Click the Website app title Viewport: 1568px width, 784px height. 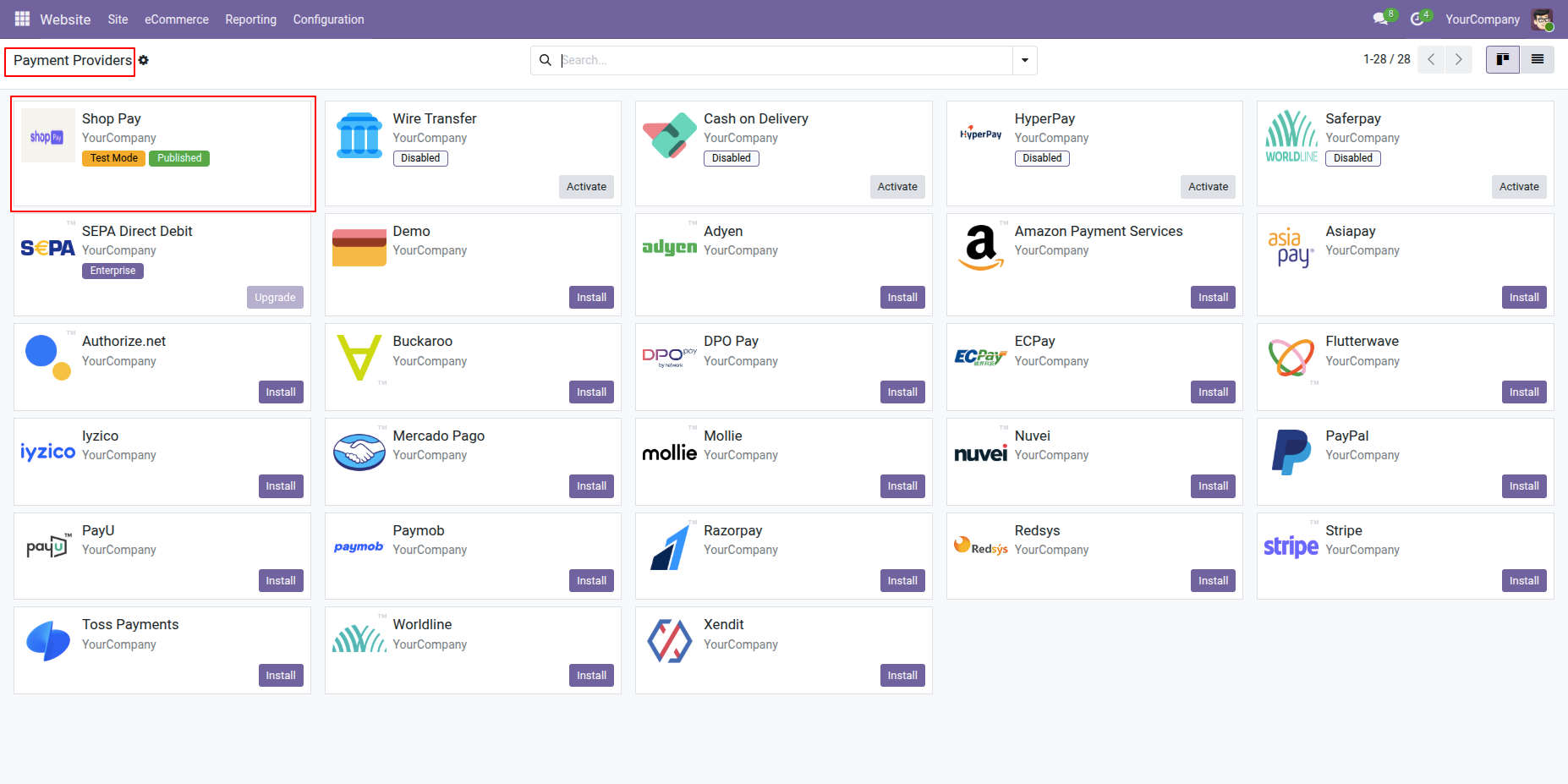point(65,19)
